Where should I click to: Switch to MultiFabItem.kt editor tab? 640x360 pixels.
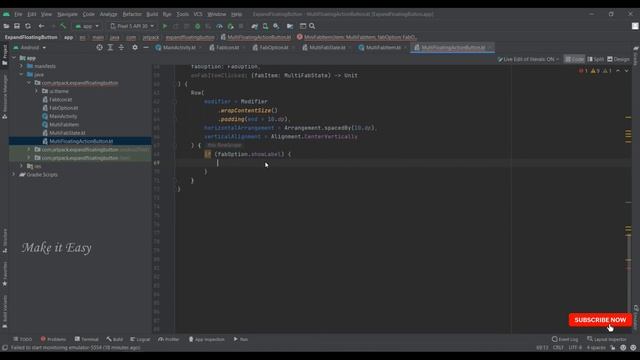[383, 47]
